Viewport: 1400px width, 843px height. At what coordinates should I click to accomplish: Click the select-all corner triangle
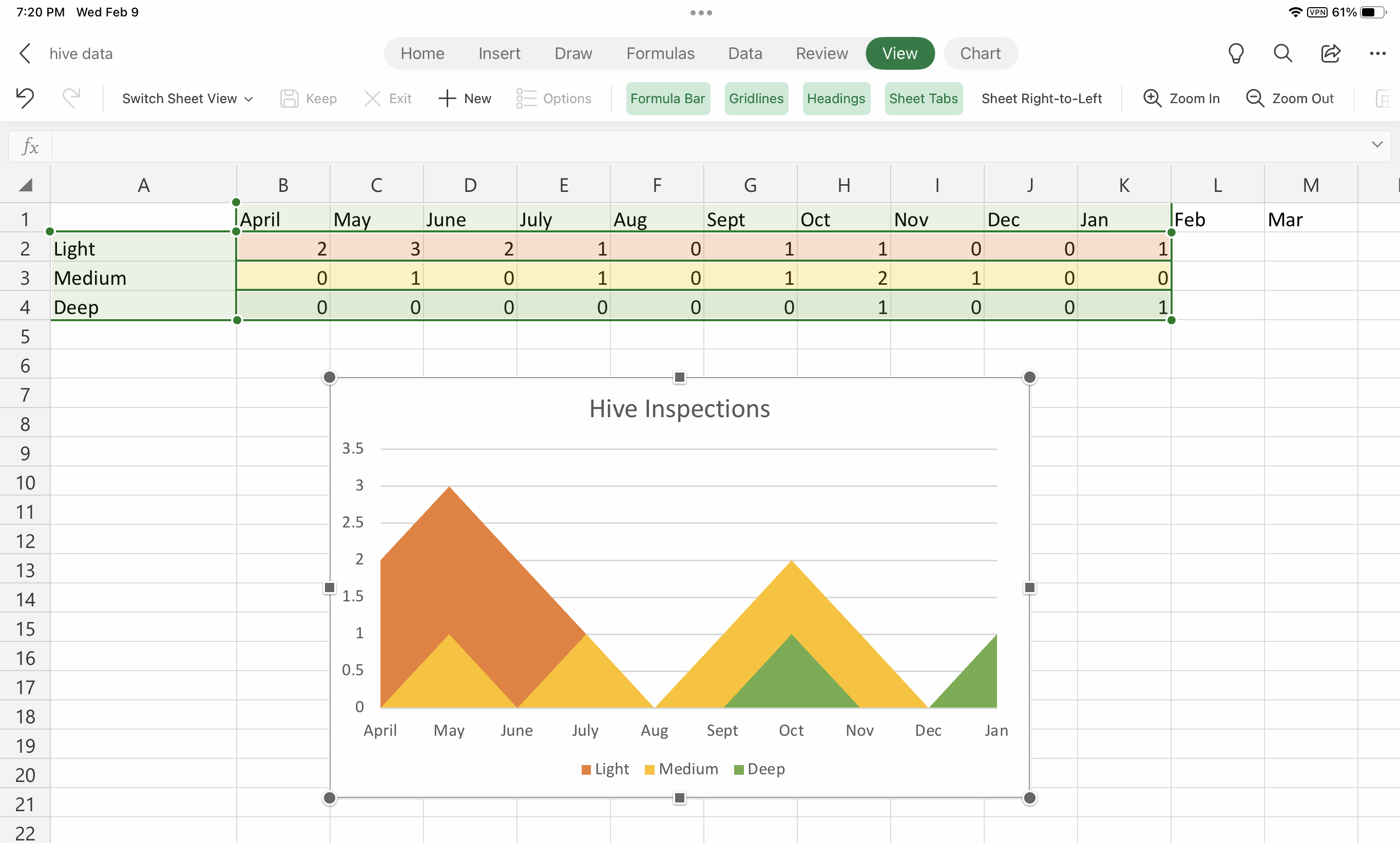[x=26, y=185]
